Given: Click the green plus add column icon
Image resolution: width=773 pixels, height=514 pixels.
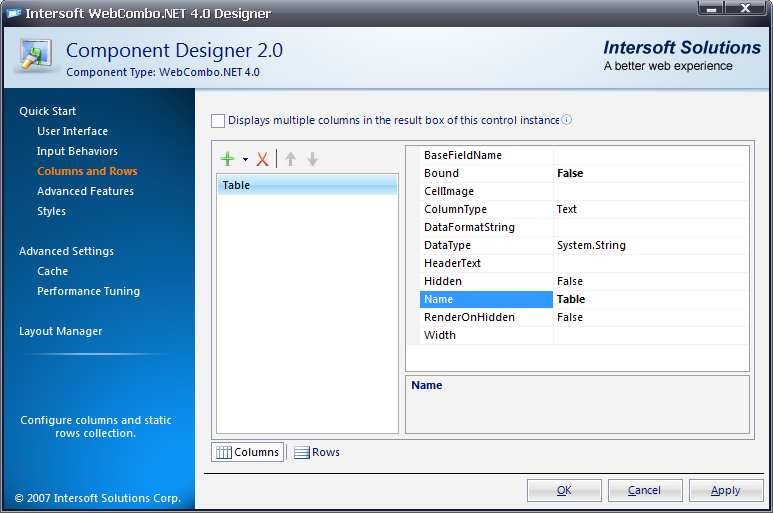Looking at the screenshot, I should tap(227, 159).
